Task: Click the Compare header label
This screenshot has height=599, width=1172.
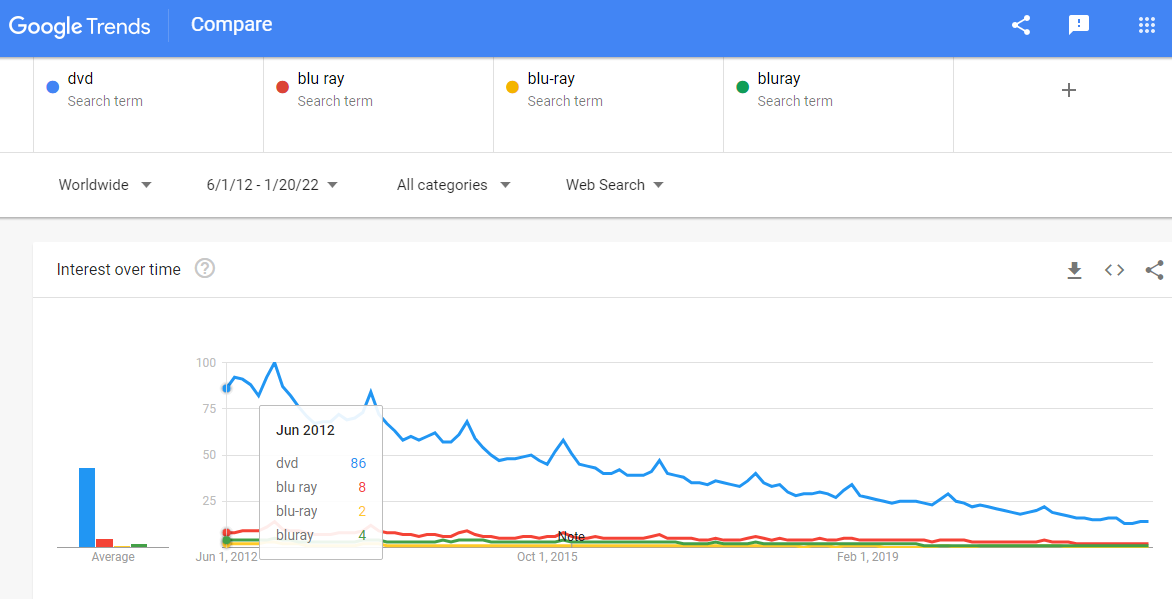Action: point(231,25)
